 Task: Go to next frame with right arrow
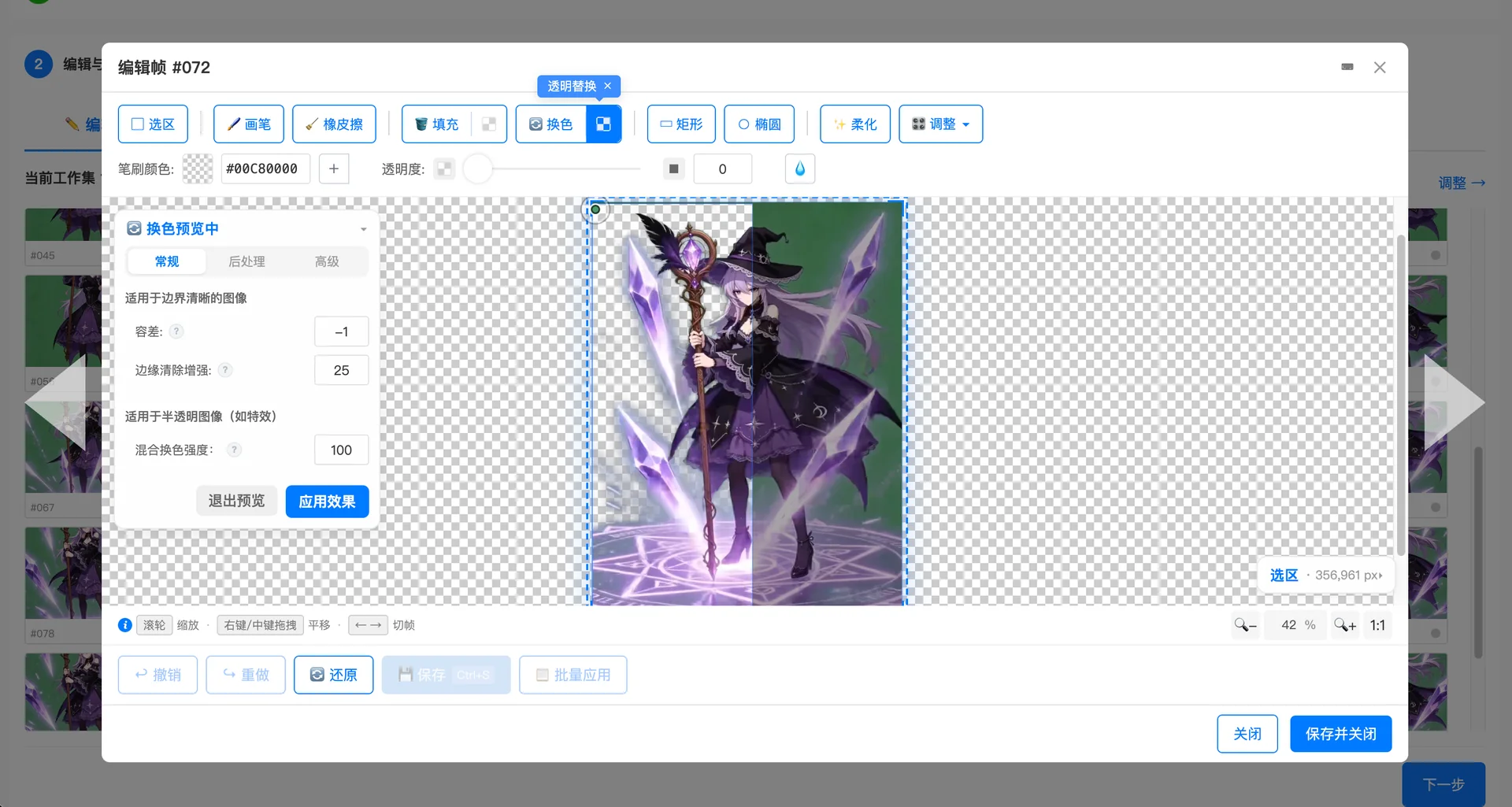[1455, 402]
